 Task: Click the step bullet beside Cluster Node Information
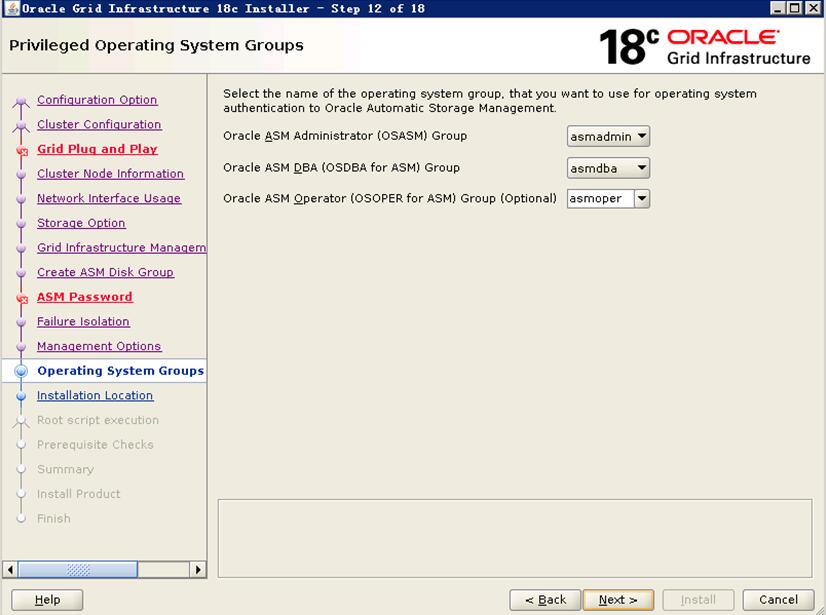point(21,174)
